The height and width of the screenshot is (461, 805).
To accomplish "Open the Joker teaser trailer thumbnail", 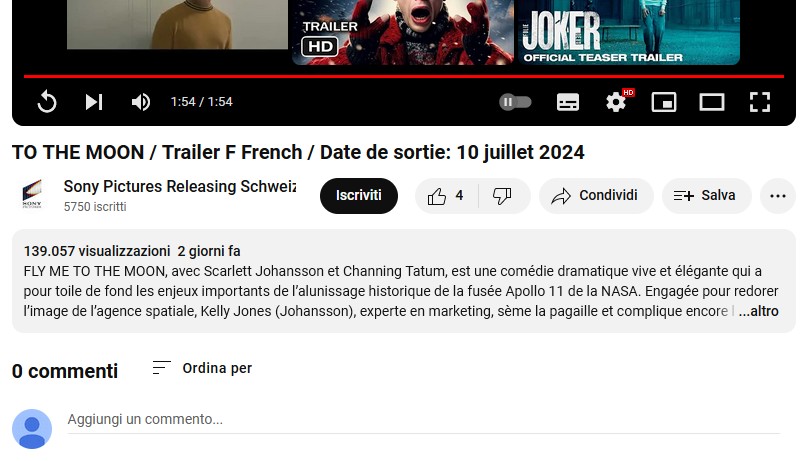I will point(627,32).
